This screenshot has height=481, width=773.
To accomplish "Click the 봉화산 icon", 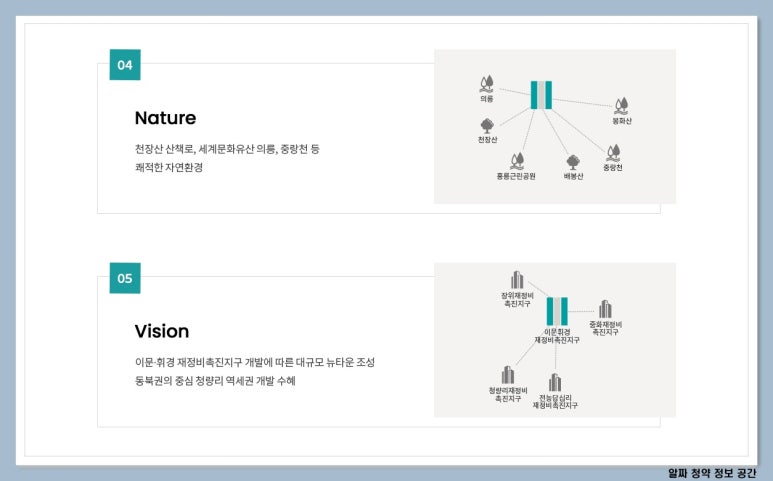I will pyautogui.click(x=622, y=105).
